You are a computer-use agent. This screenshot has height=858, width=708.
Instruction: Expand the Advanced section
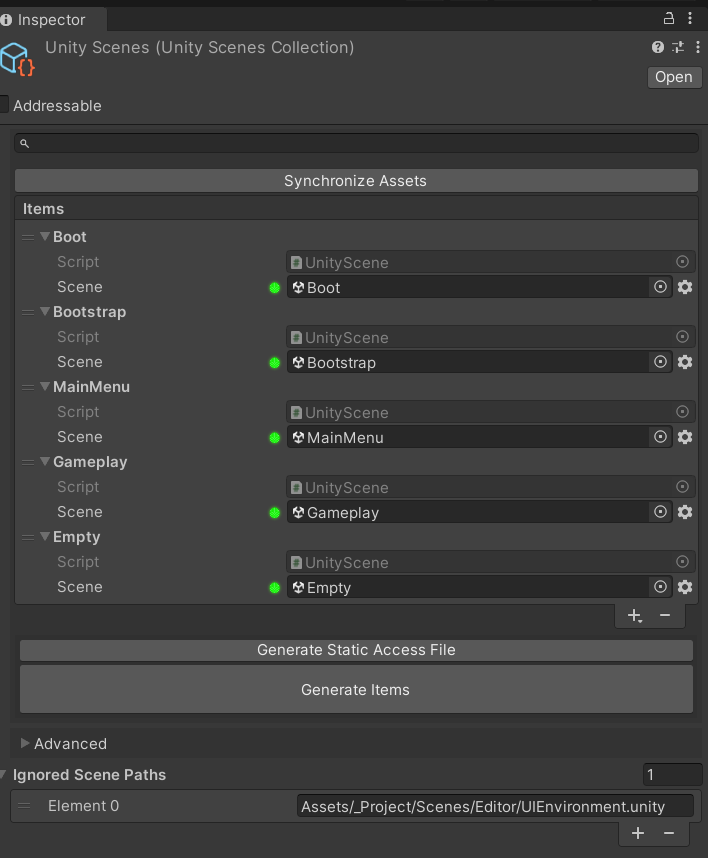25,743
